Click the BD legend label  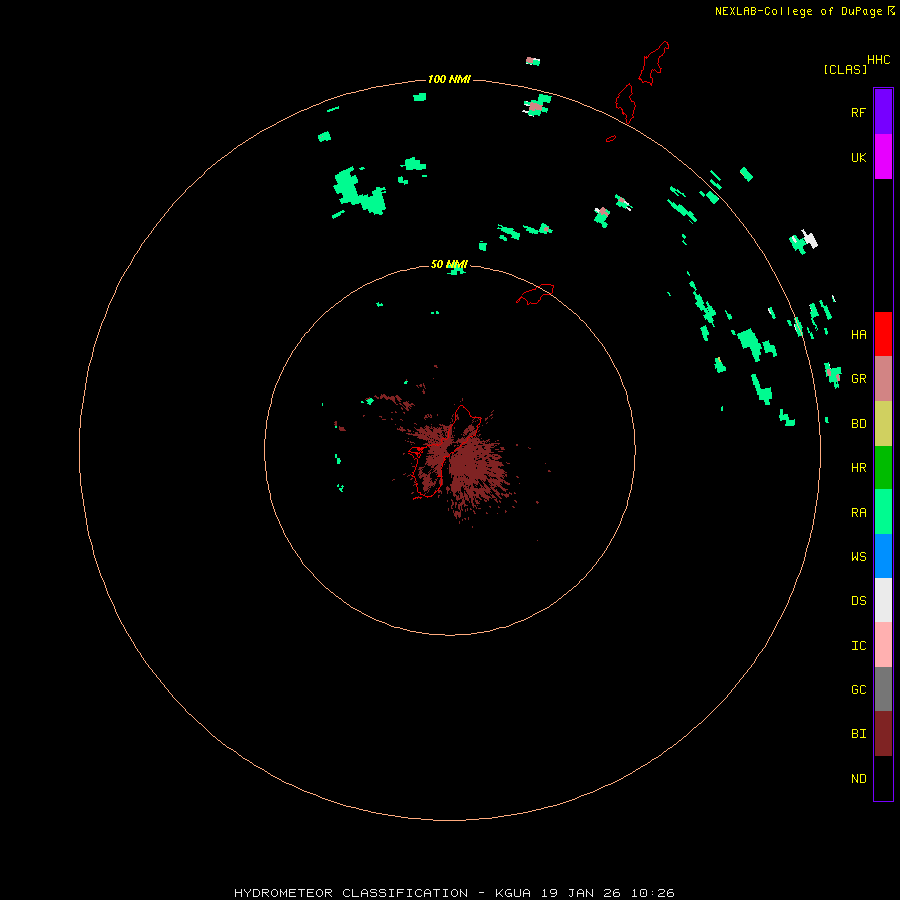(858, 423)
